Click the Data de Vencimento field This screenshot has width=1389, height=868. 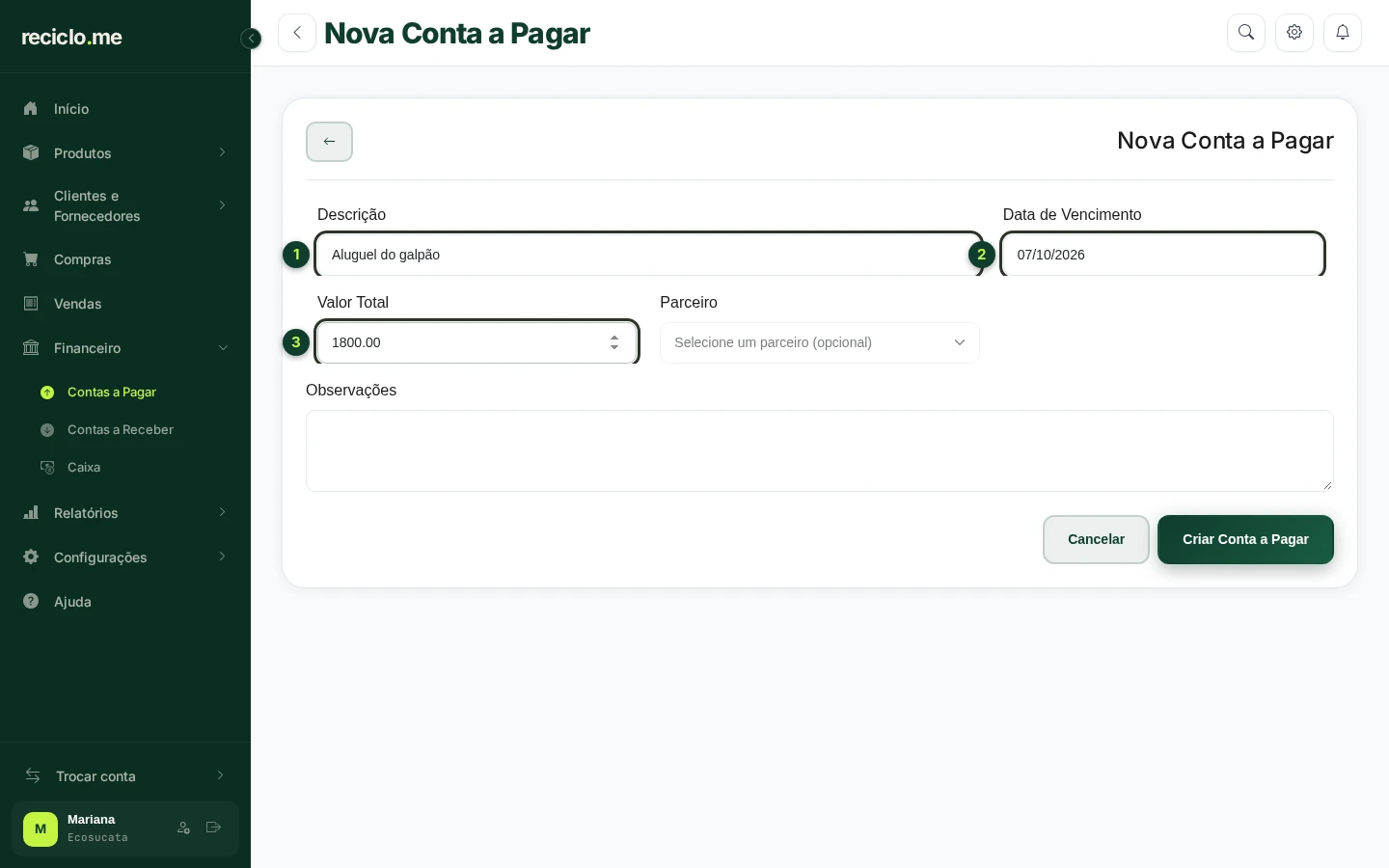pyautogui.click(x=1162, y=255)
